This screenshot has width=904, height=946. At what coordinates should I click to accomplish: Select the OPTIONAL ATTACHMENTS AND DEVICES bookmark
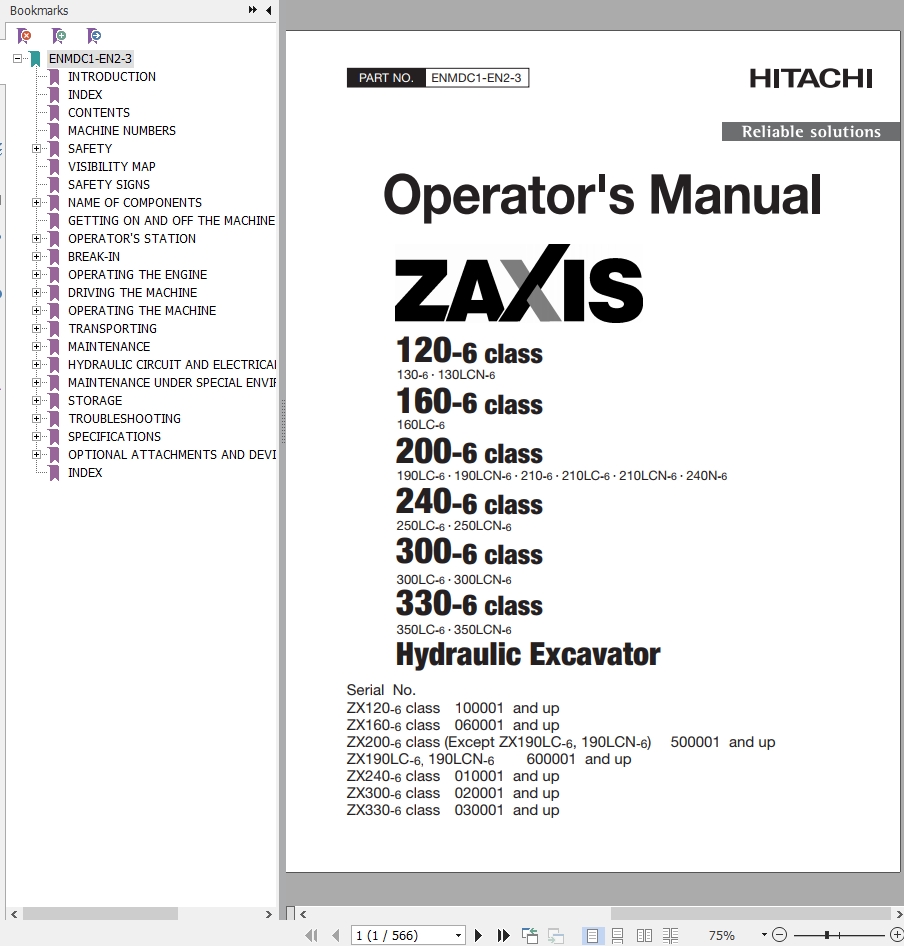point(171,455)
